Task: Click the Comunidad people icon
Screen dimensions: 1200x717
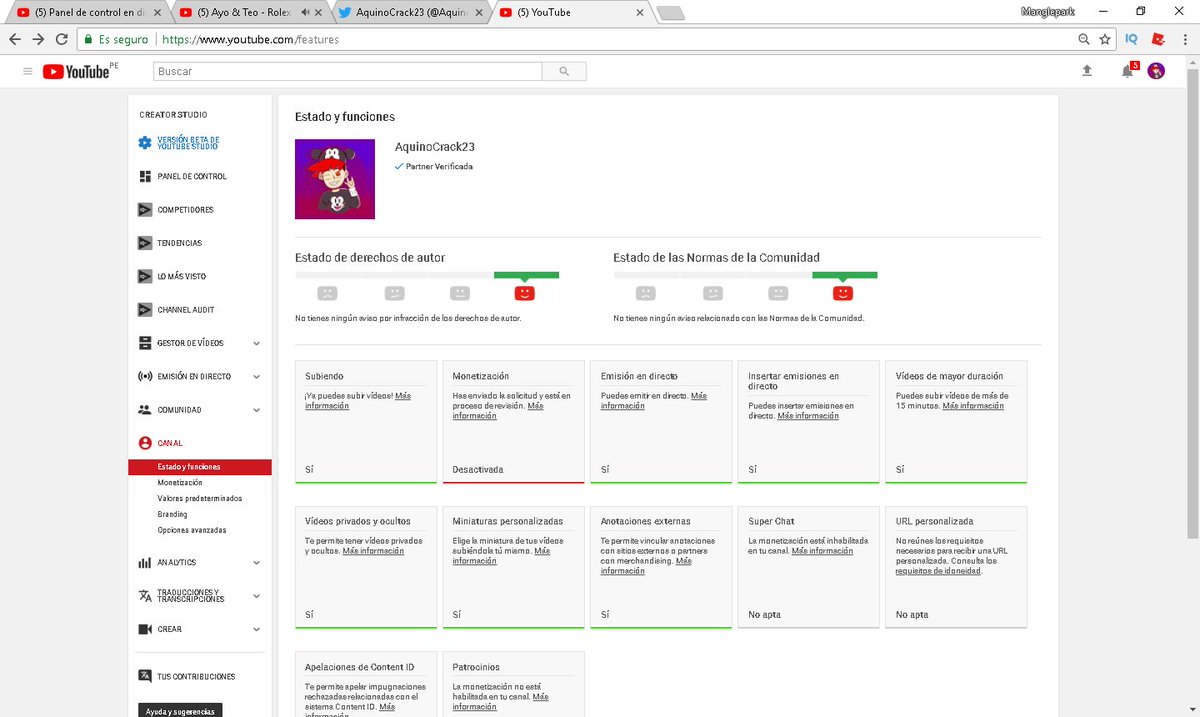Action: [x=145, y=410]
